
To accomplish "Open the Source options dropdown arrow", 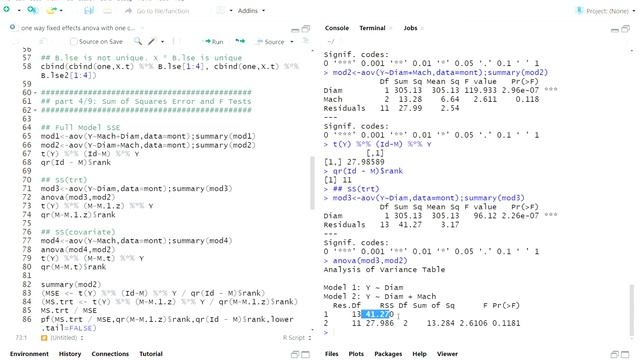I will tap(291, 42).
